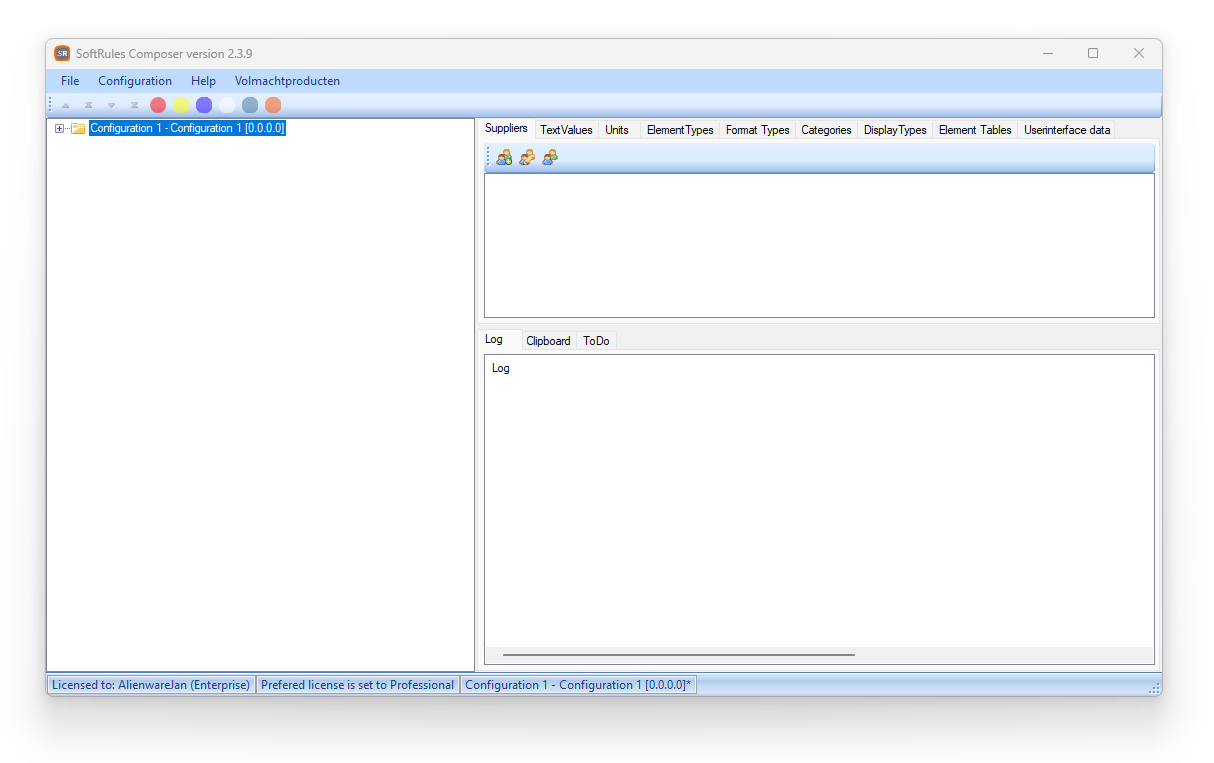Close the SoftRules Composer window

(x=1139, y=53)
